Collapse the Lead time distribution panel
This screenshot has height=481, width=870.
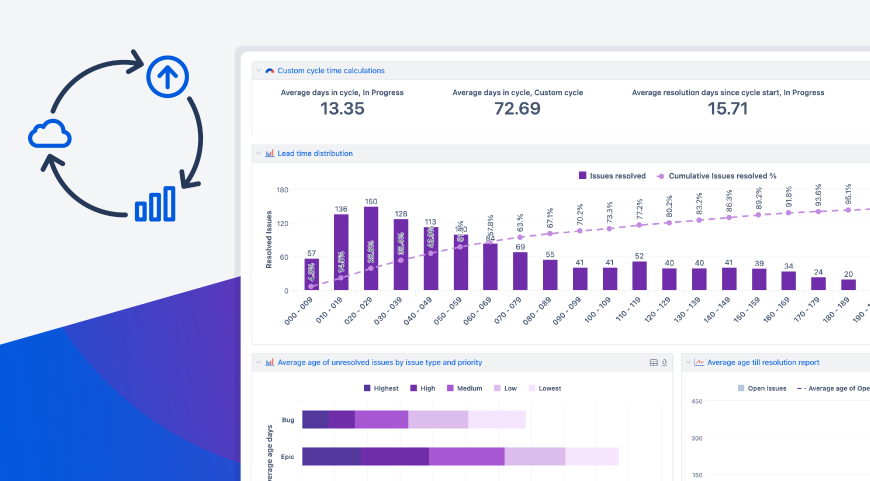tap(259, 154)
